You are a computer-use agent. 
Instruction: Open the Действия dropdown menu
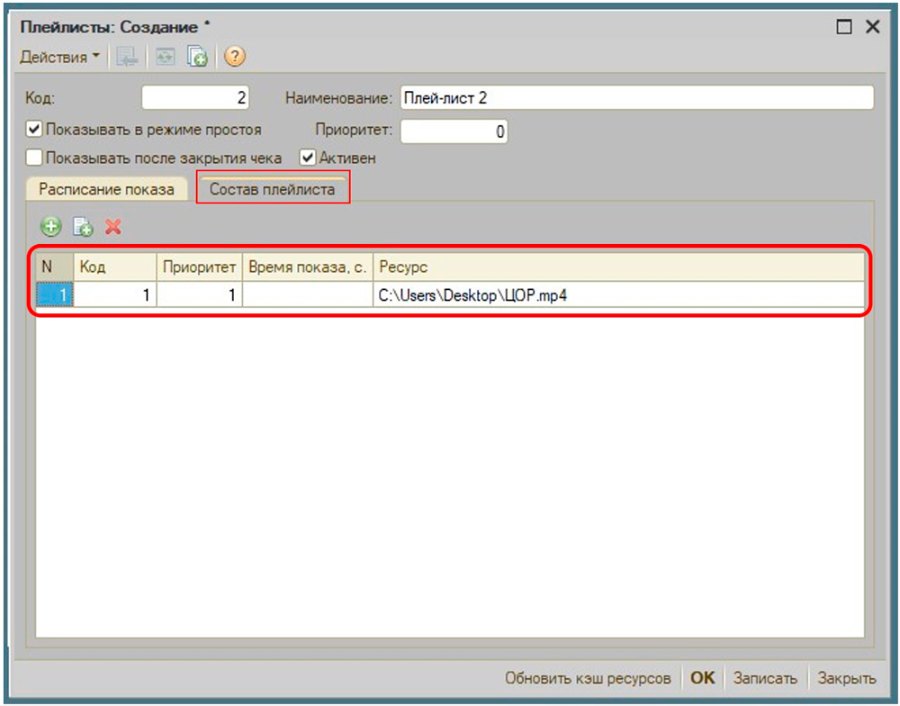(x=60, y=57)
